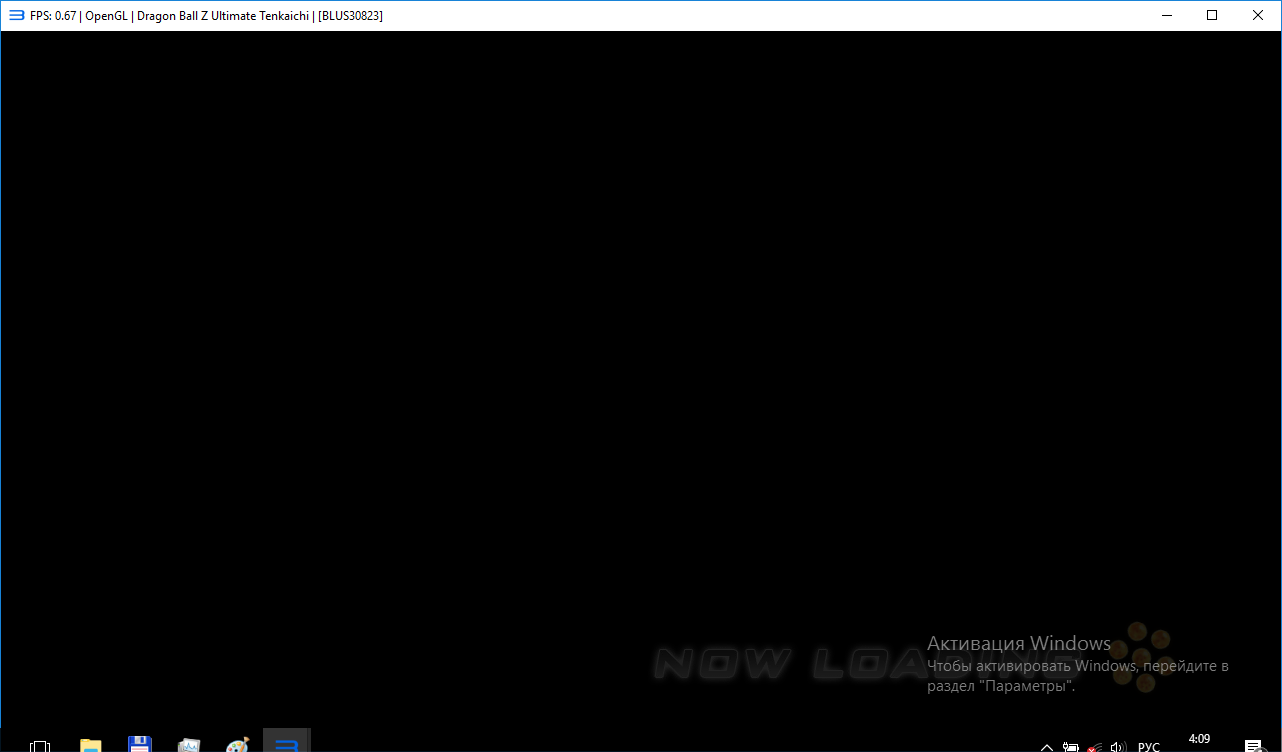Open the clock showing 4:09

(1199, 740)
